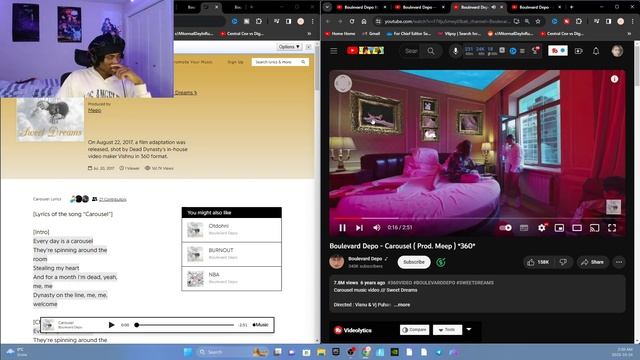Open Windows Start menu
Image resolution: width=640 pixels, height=360 pixels.
tap(188, 352)
